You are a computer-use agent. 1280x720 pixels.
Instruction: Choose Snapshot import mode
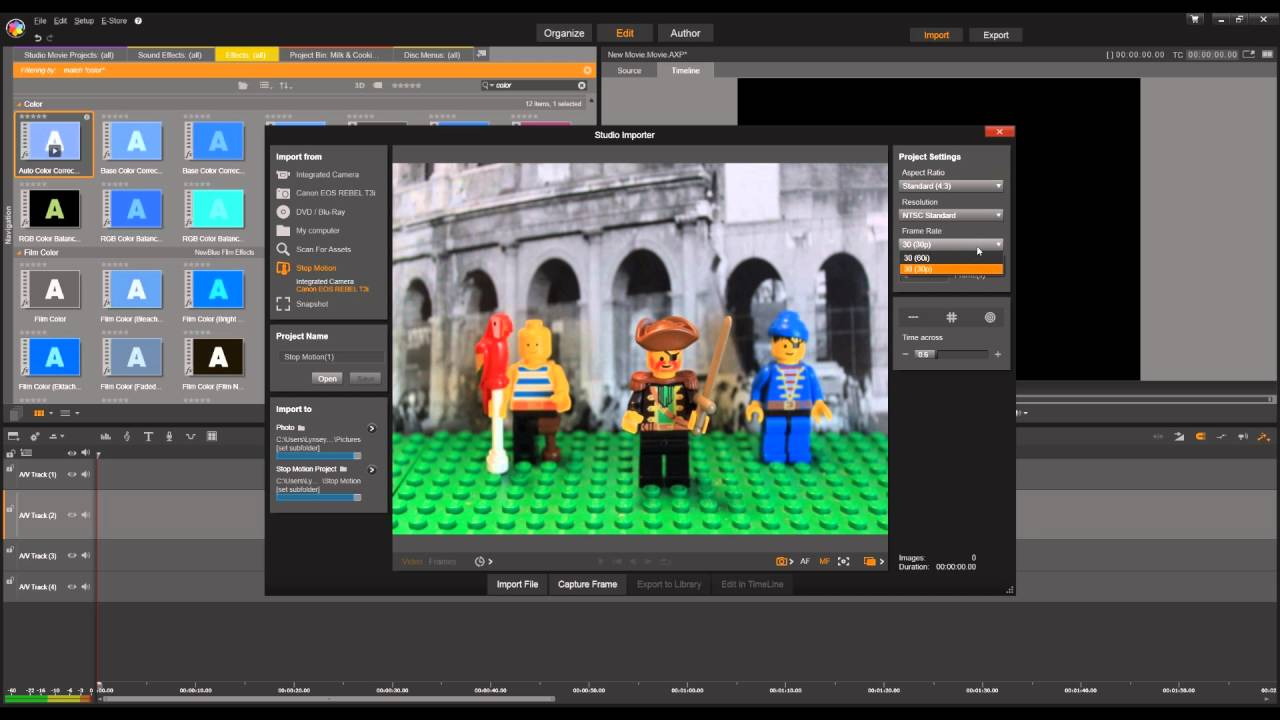coord(302,304)
